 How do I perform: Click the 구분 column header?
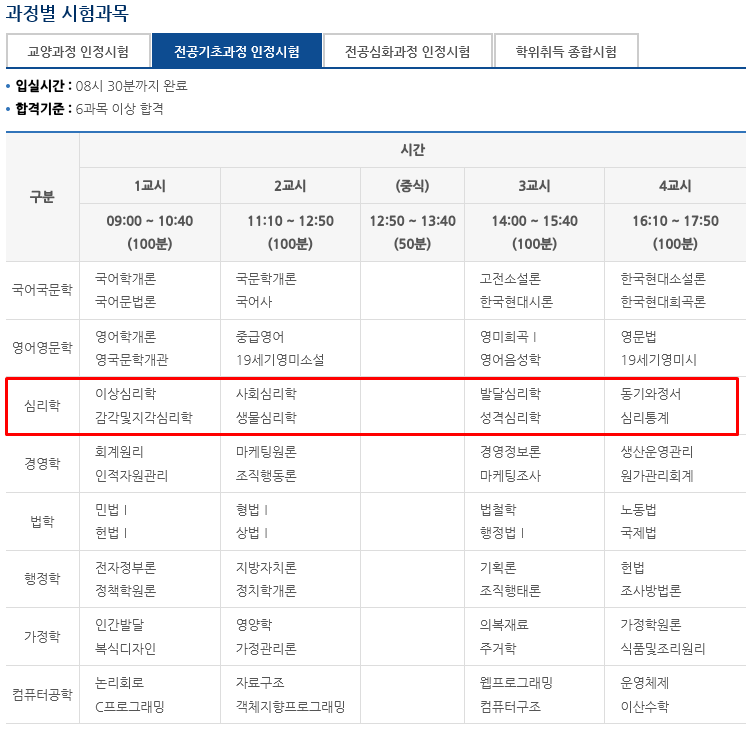[x=42, y=197]
